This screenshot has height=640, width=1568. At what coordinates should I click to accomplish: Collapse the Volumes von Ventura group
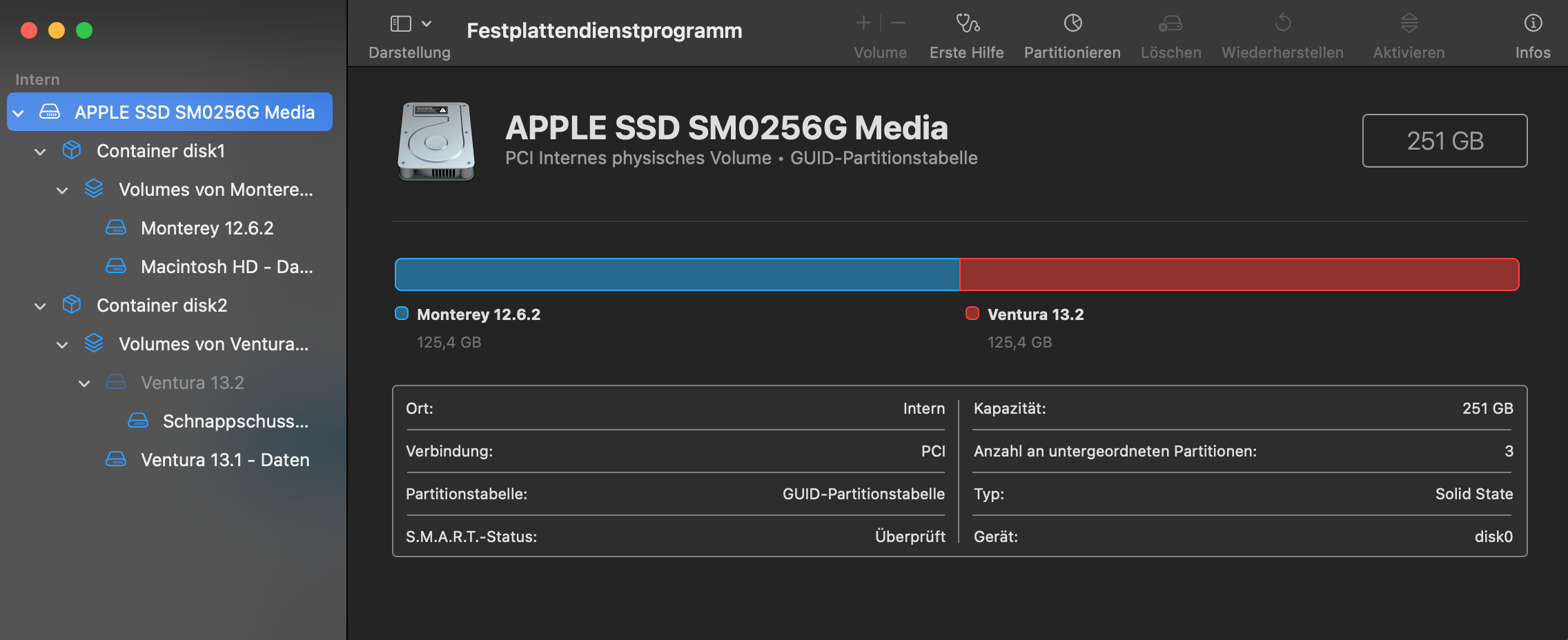(63, 345)
